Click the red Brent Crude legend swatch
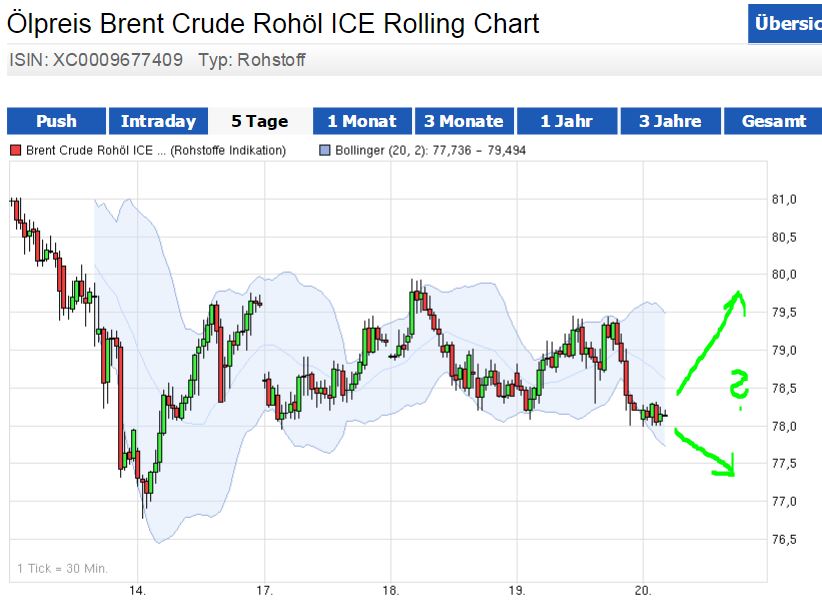 [x=15, y=151]
